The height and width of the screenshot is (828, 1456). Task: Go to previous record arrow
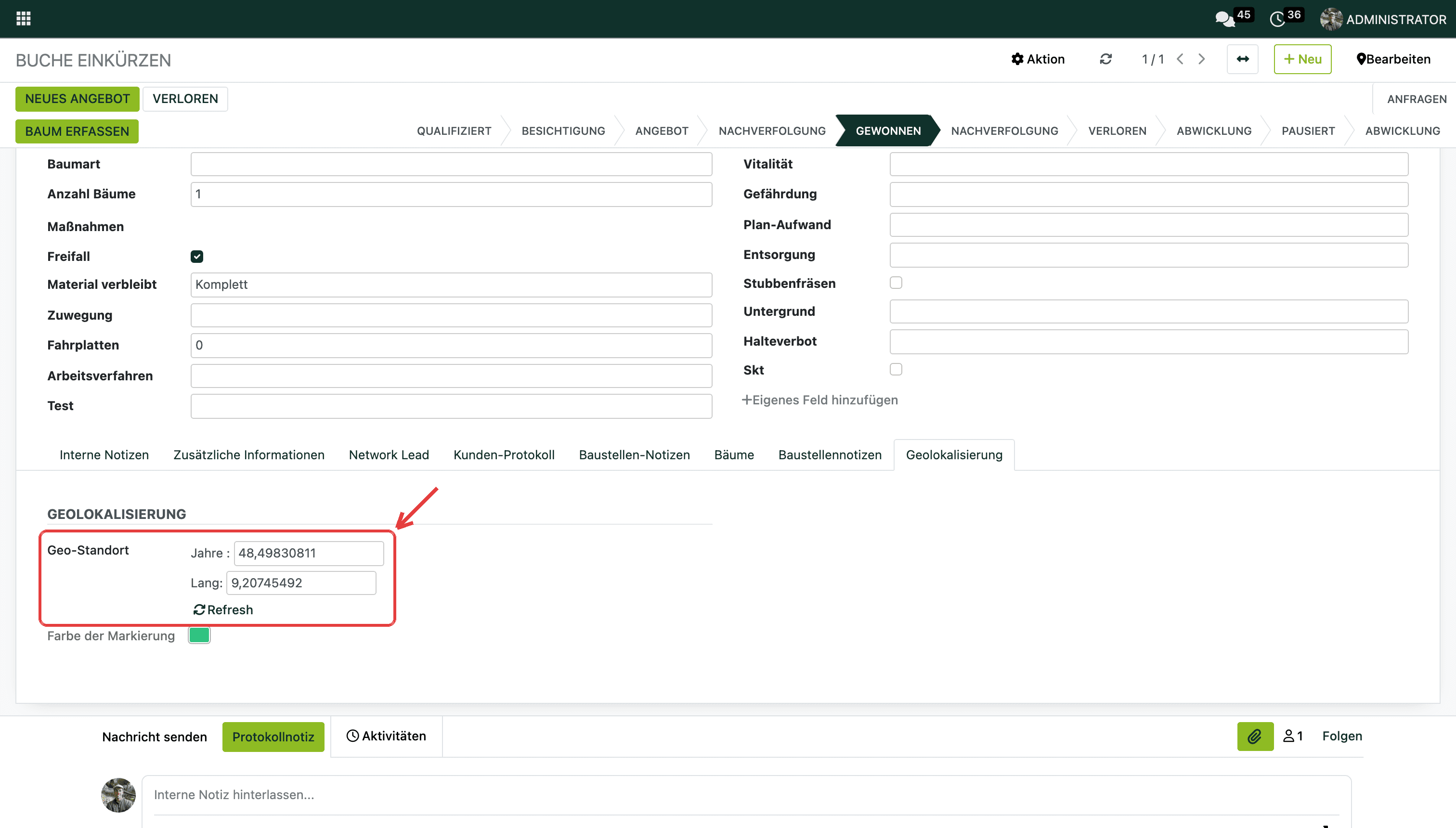tap(1180, 59)
